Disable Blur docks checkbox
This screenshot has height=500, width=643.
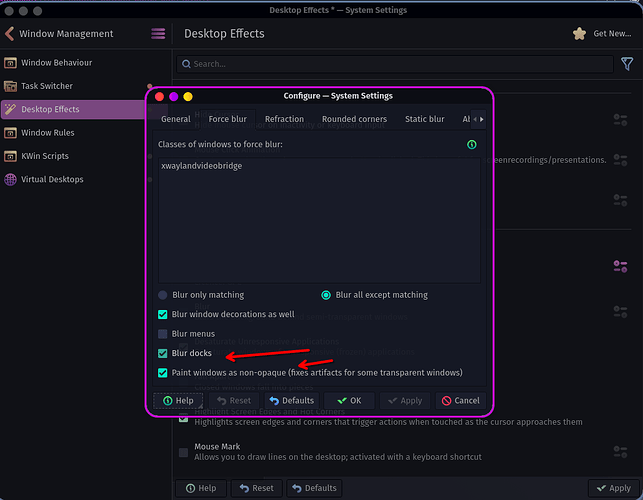coord(163,353)
